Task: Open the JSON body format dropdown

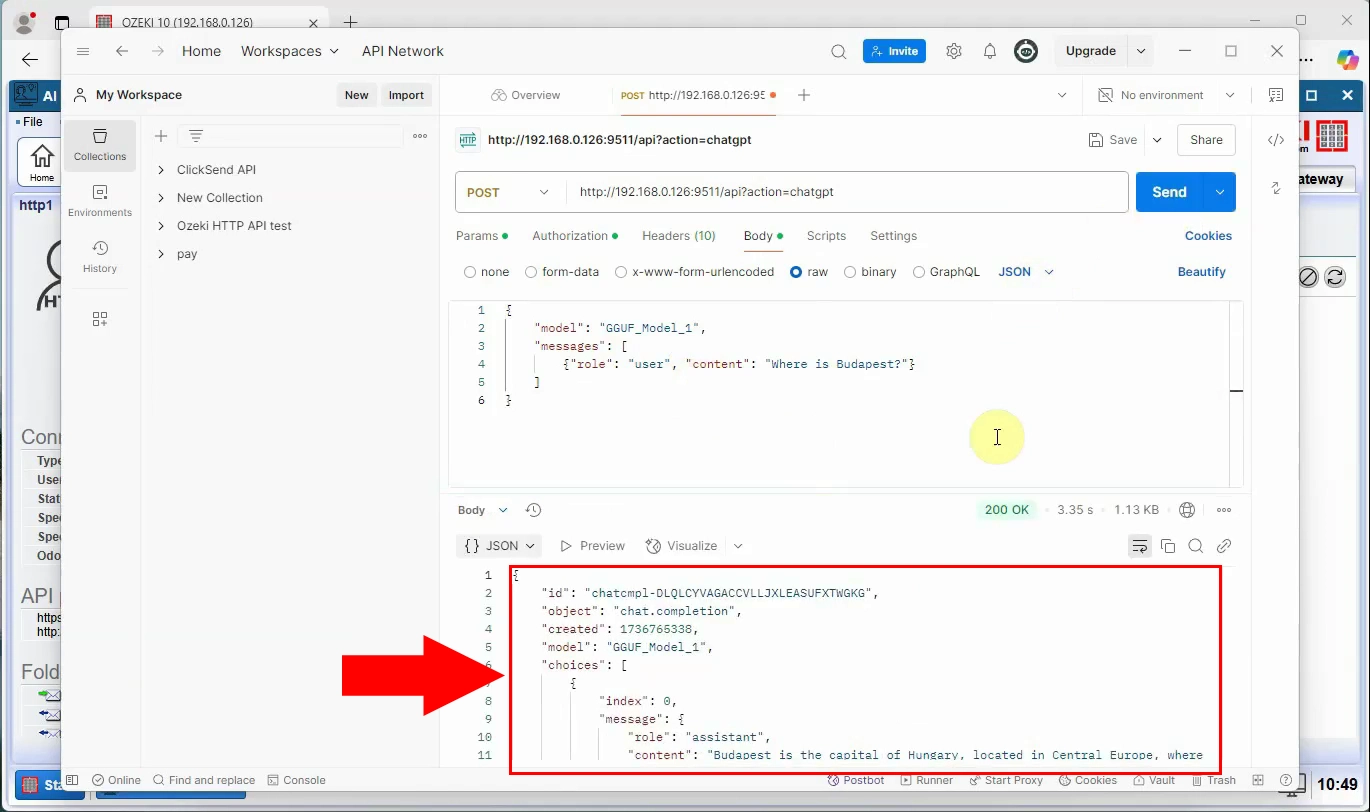Action: (1027, 272)
